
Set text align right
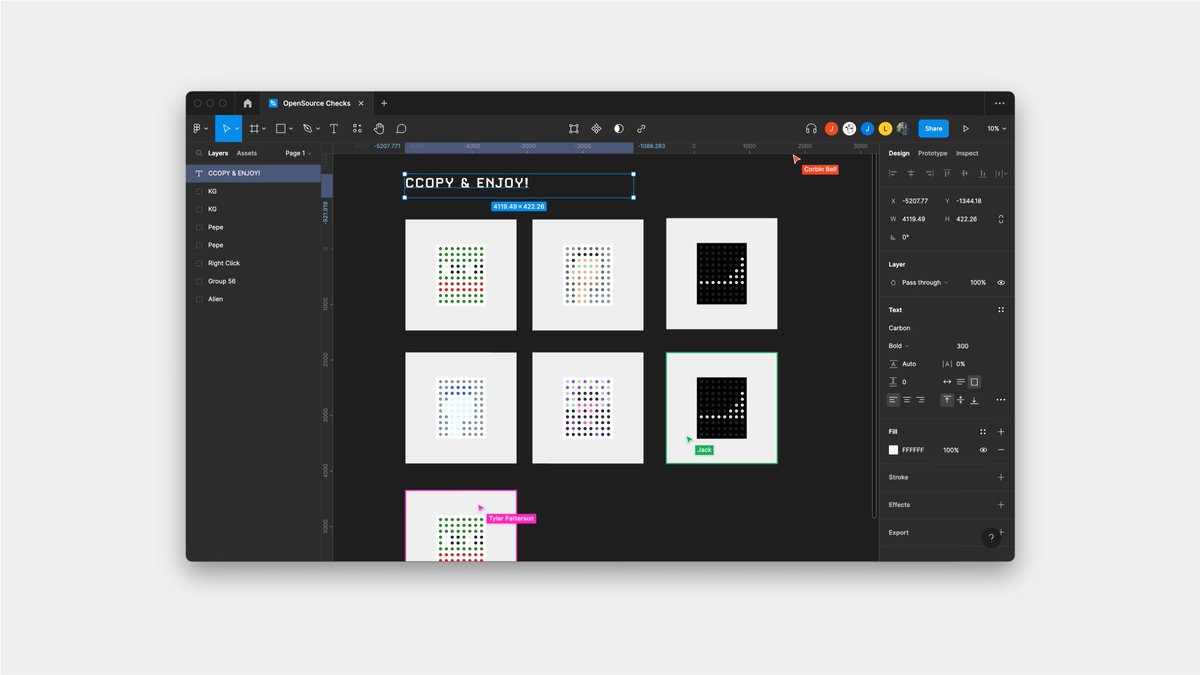coord(921,400)
